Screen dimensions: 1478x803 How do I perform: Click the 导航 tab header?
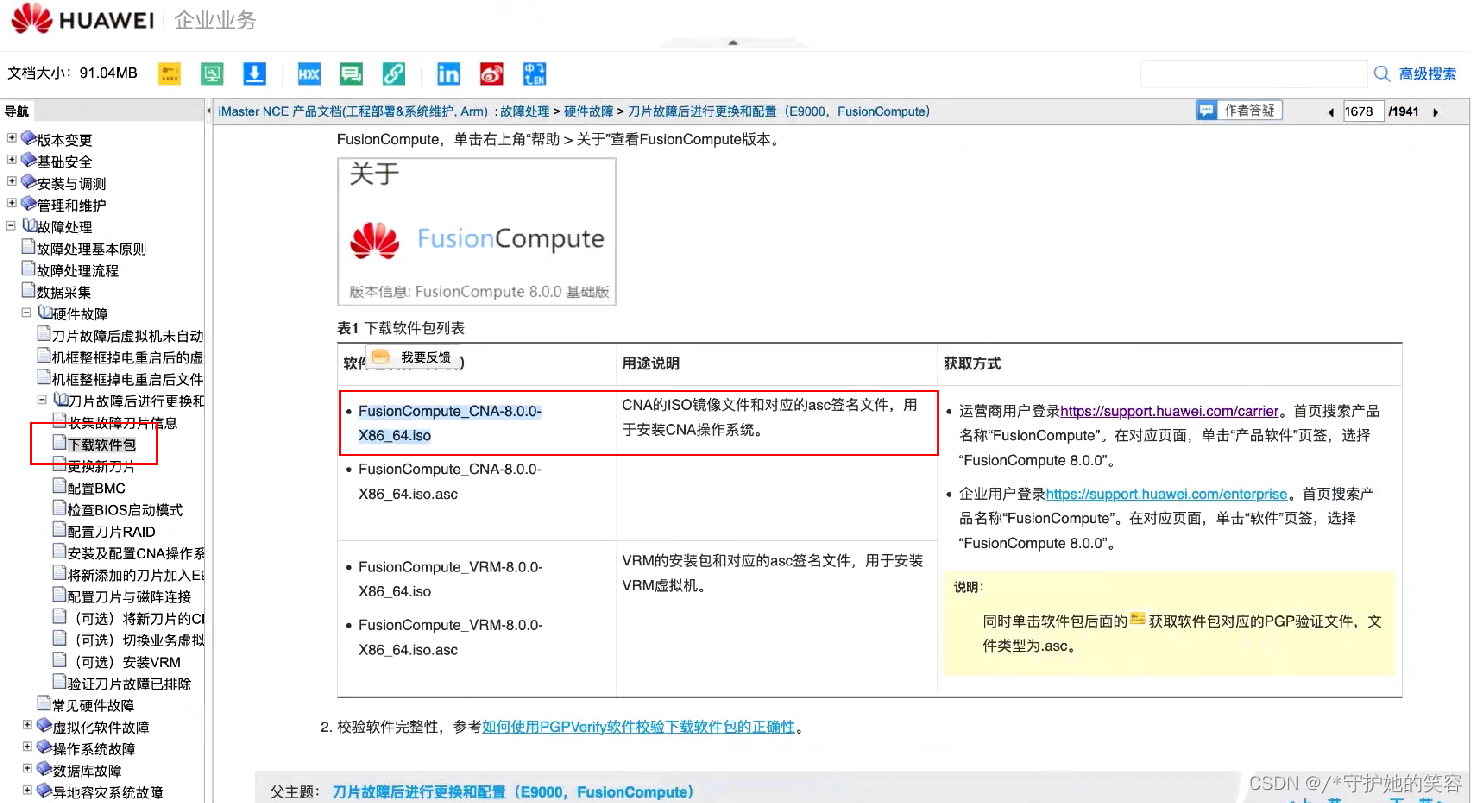tap(17, 111)
